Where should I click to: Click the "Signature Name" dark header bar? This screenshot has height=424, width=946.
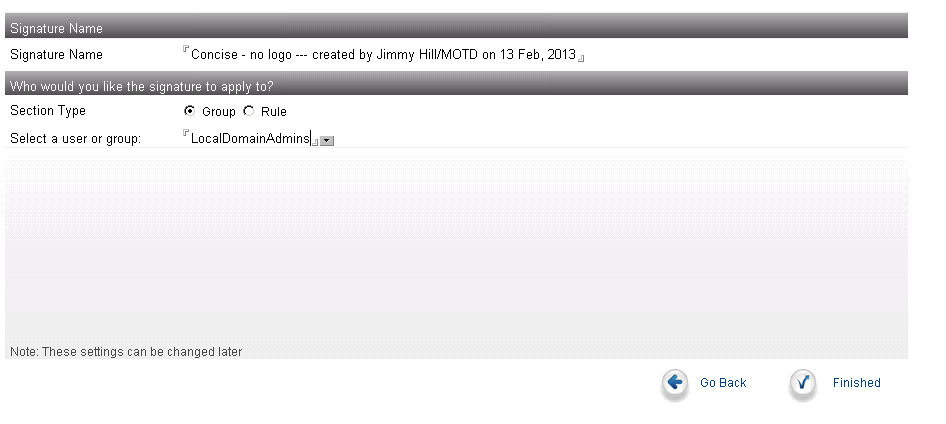pyautogui.click(x=456, y=27)
